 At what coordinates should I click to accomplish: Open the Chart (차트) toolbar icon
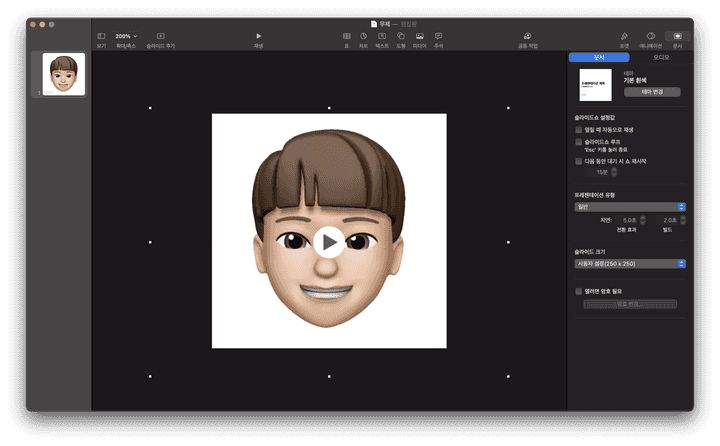[363, 36]
